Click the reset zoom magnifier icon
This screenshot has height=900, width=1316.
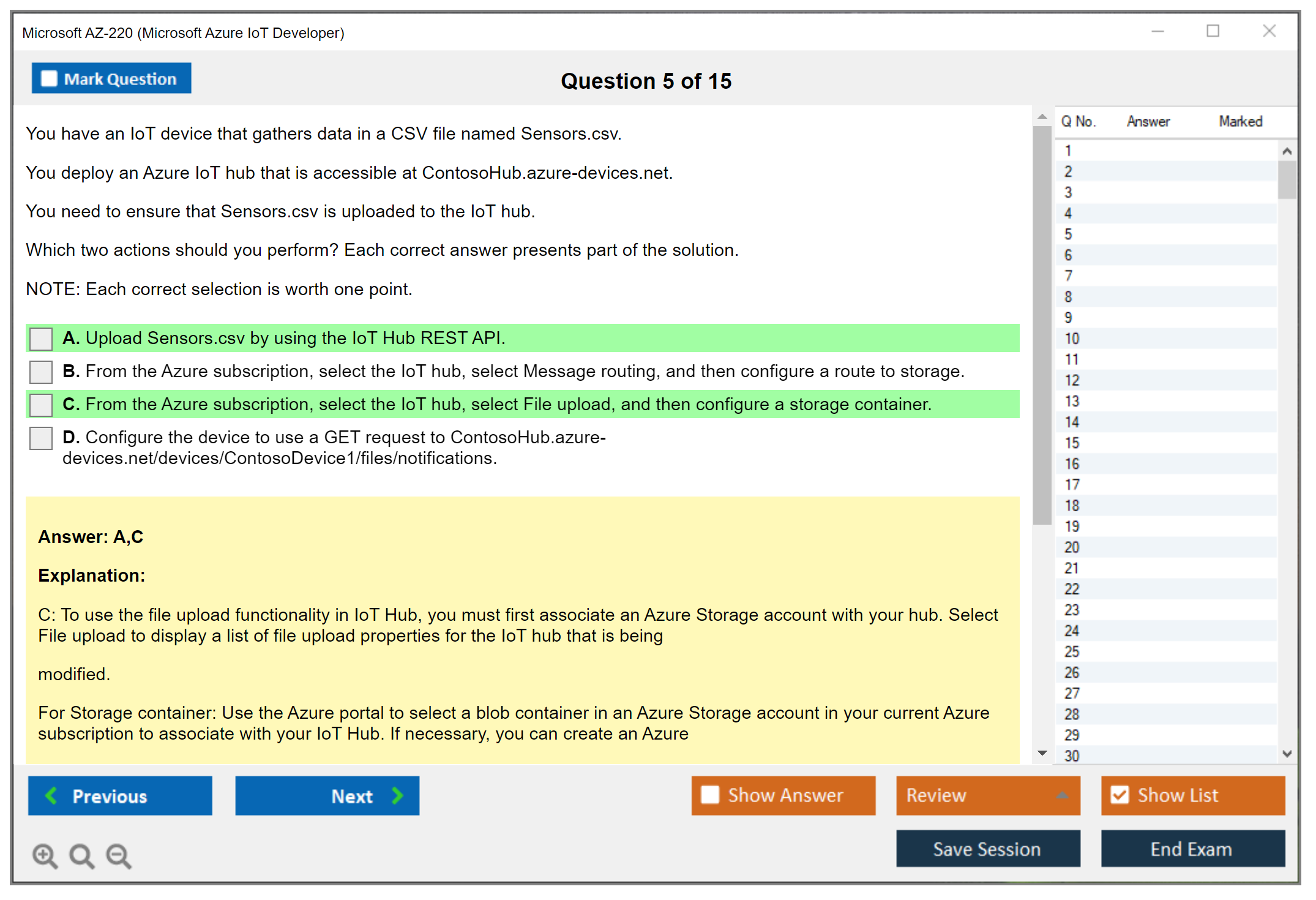81,855
